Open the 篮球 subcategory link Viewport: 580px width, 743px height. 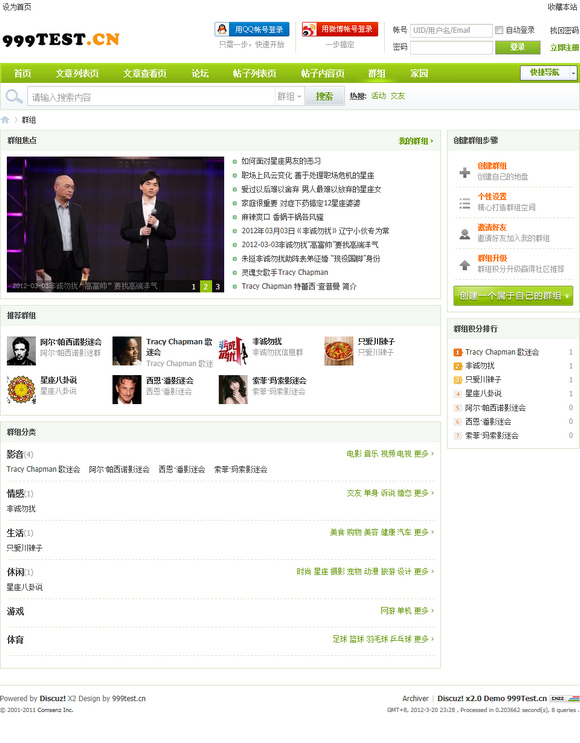pos(357,639)
